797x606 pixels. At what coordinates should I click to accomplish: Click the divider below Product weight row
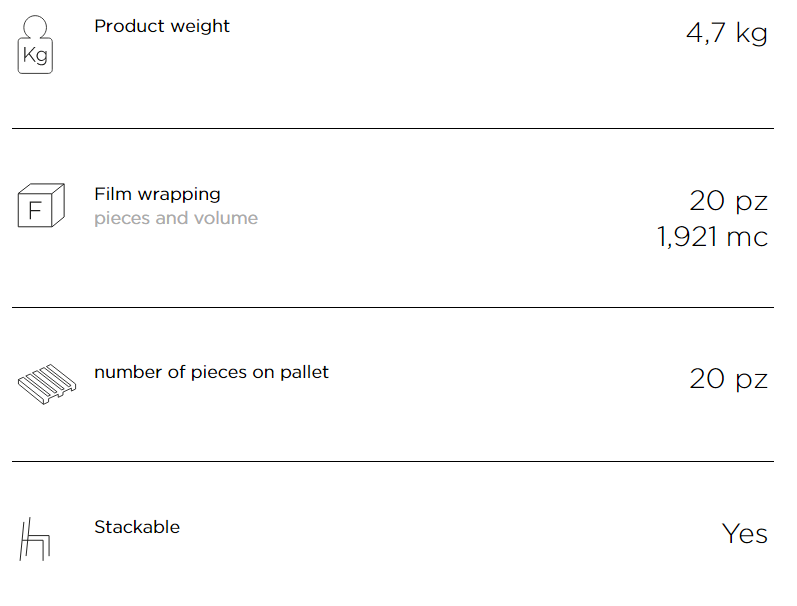point(393,129)
